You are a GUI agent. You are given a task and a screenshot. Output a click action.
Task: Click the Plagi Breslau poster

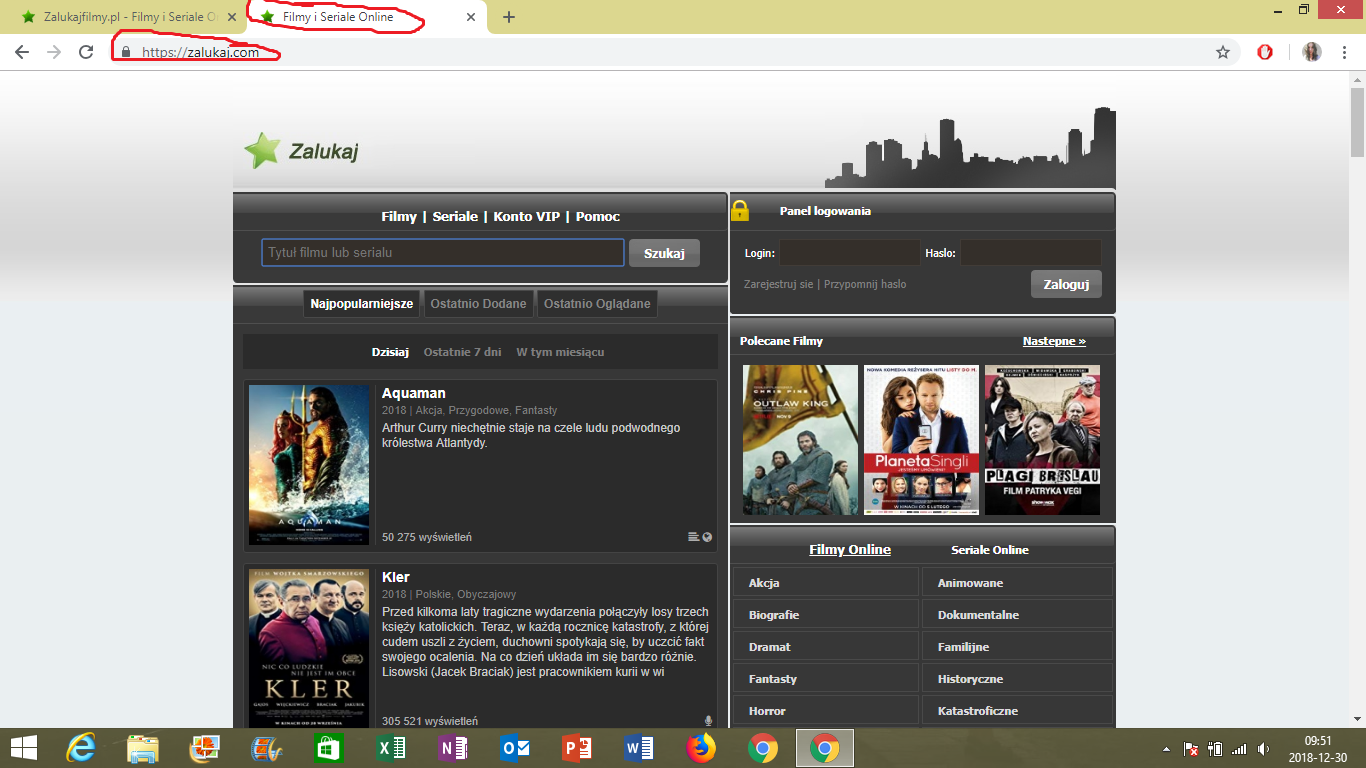tap(1042, 440)
